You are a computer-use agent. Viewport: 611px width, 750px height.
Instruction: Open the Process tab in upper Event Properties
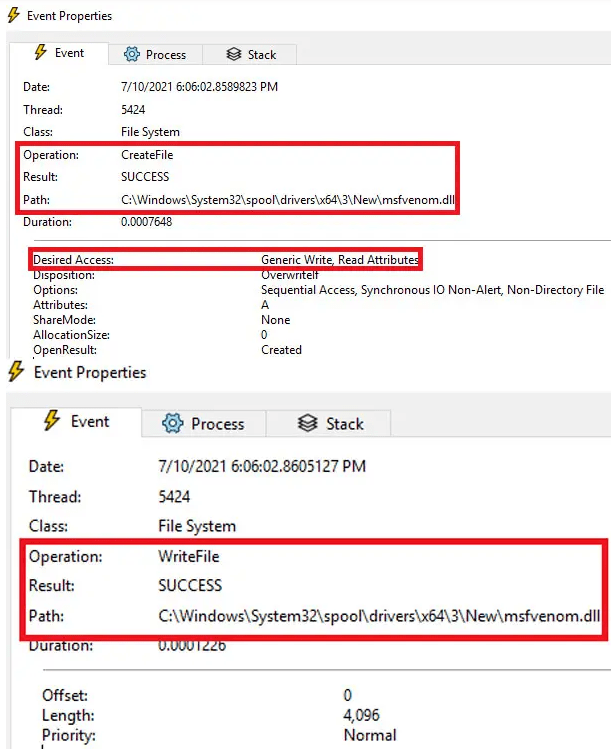[x=156, y=55]
